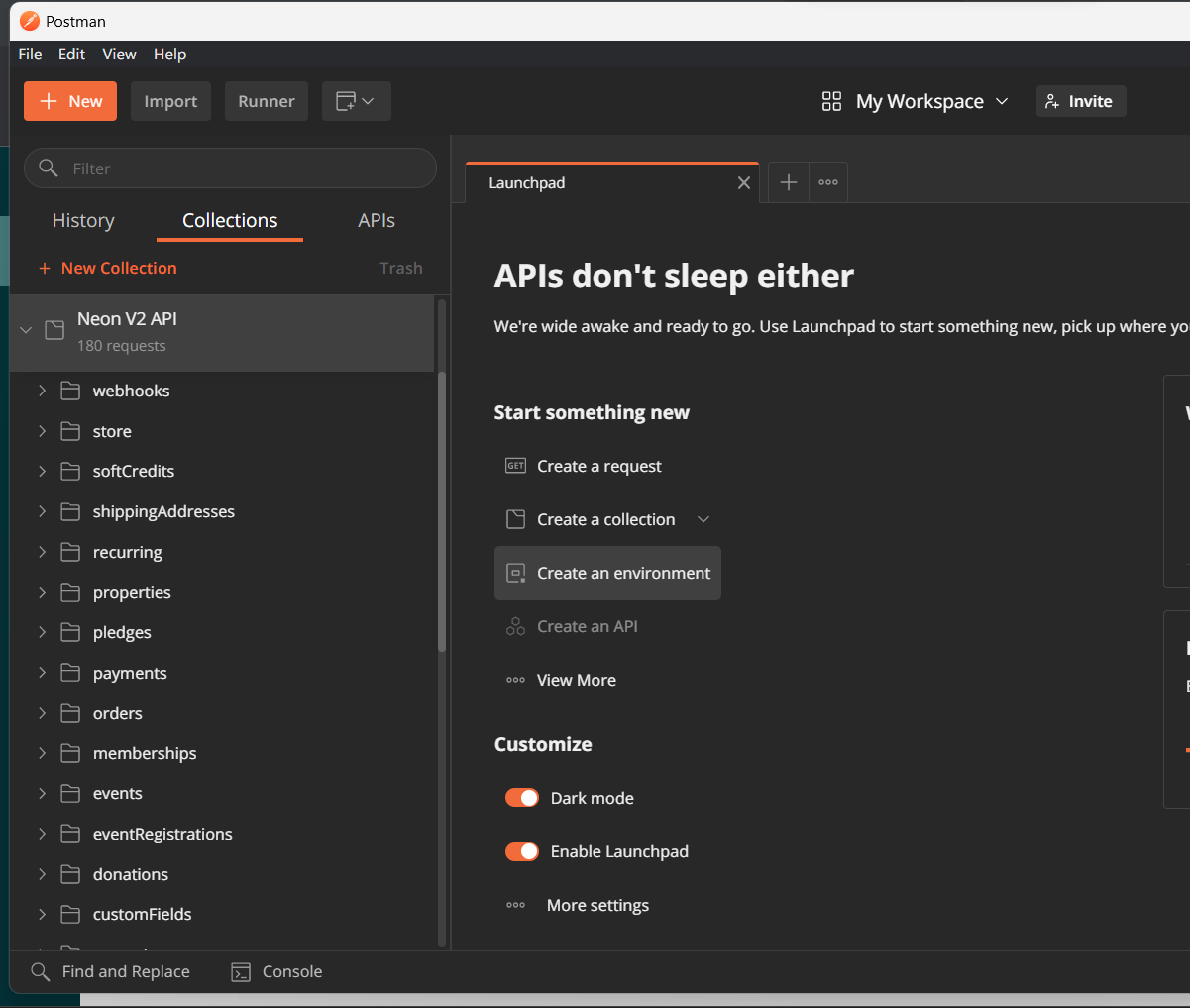Open a new tab with plus icon
1190x1008 pixels.
[x=789, y=182]
